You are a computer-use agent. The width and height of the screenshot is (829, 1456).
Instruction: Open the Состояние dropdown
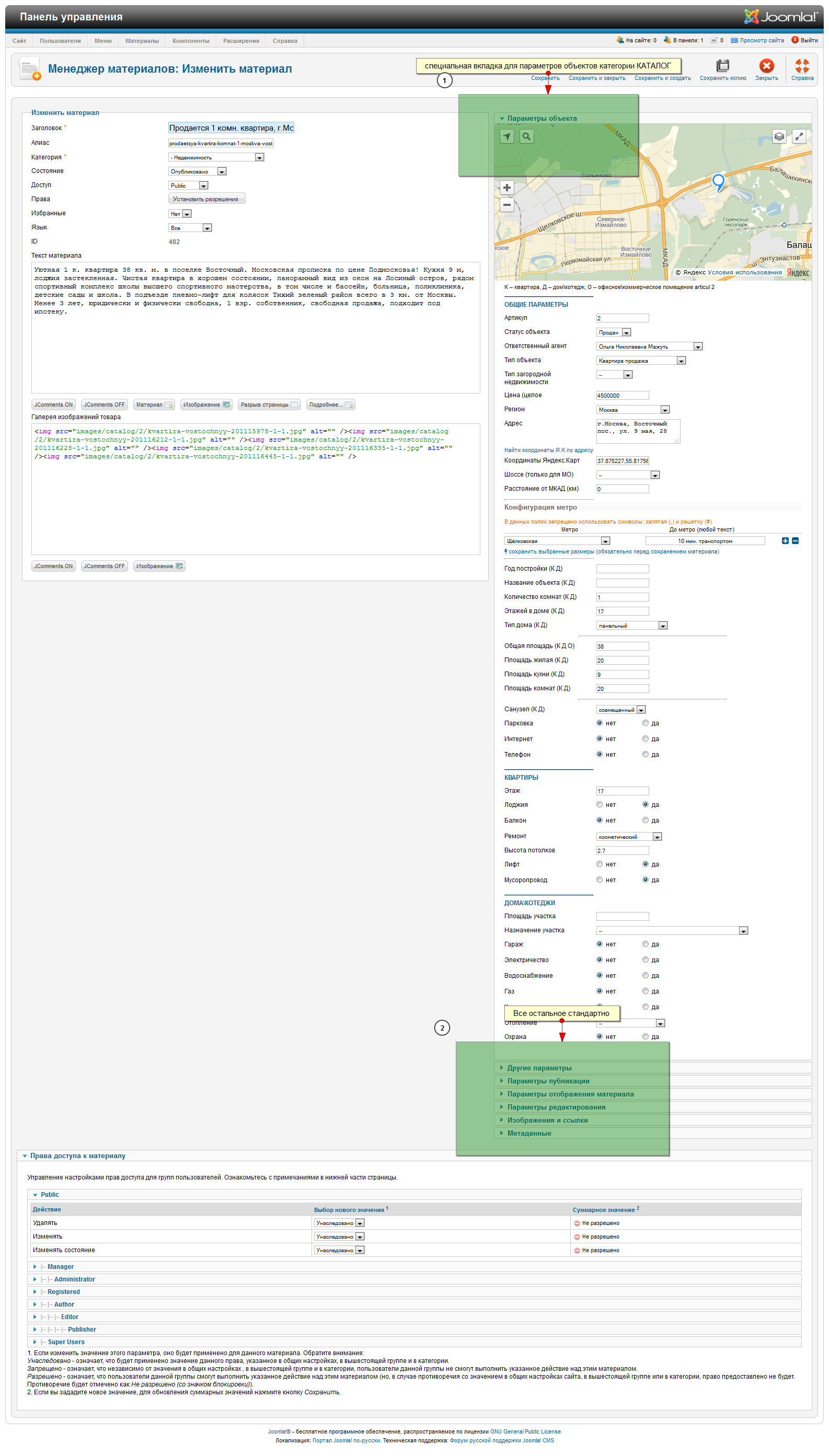click(198, 171)
